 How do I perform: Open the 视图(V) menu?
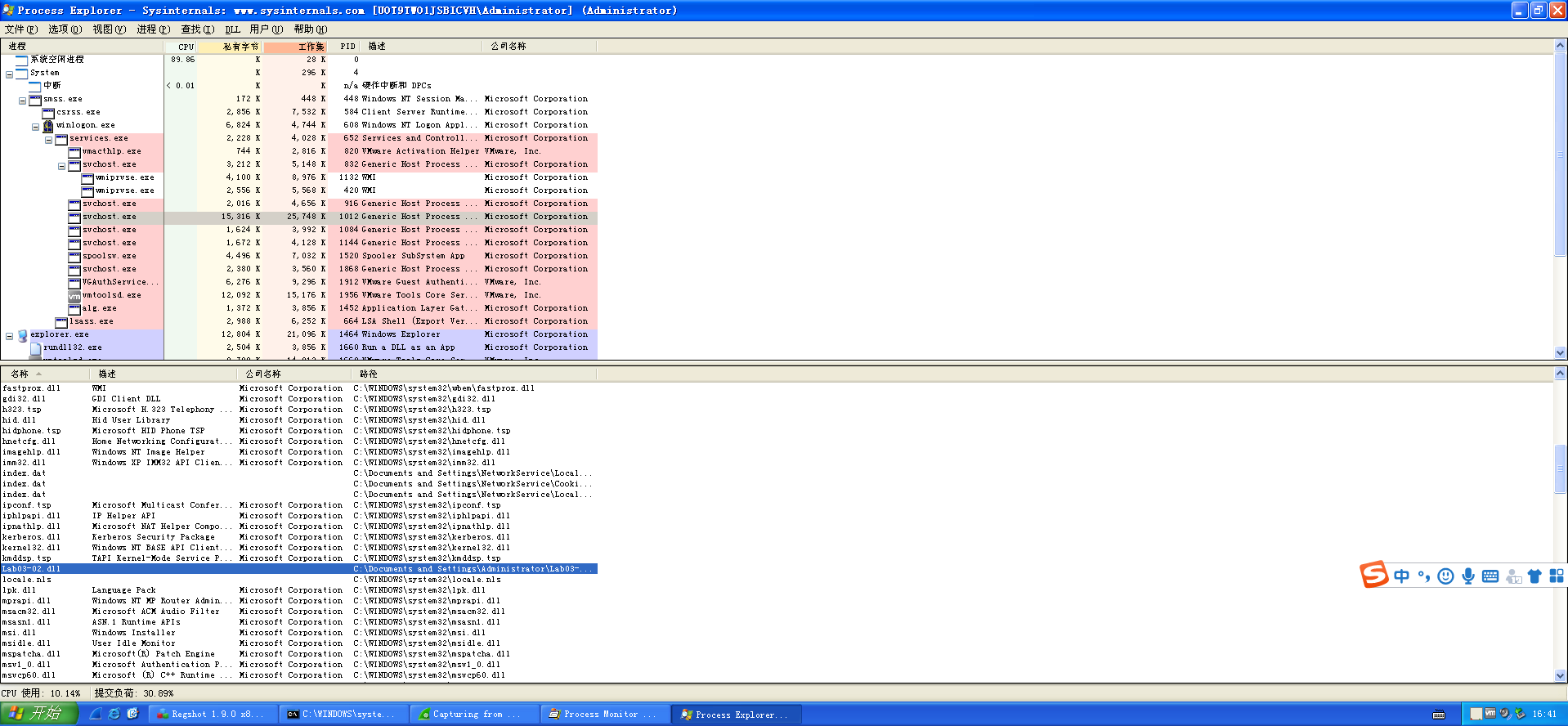tap(110, 29)
